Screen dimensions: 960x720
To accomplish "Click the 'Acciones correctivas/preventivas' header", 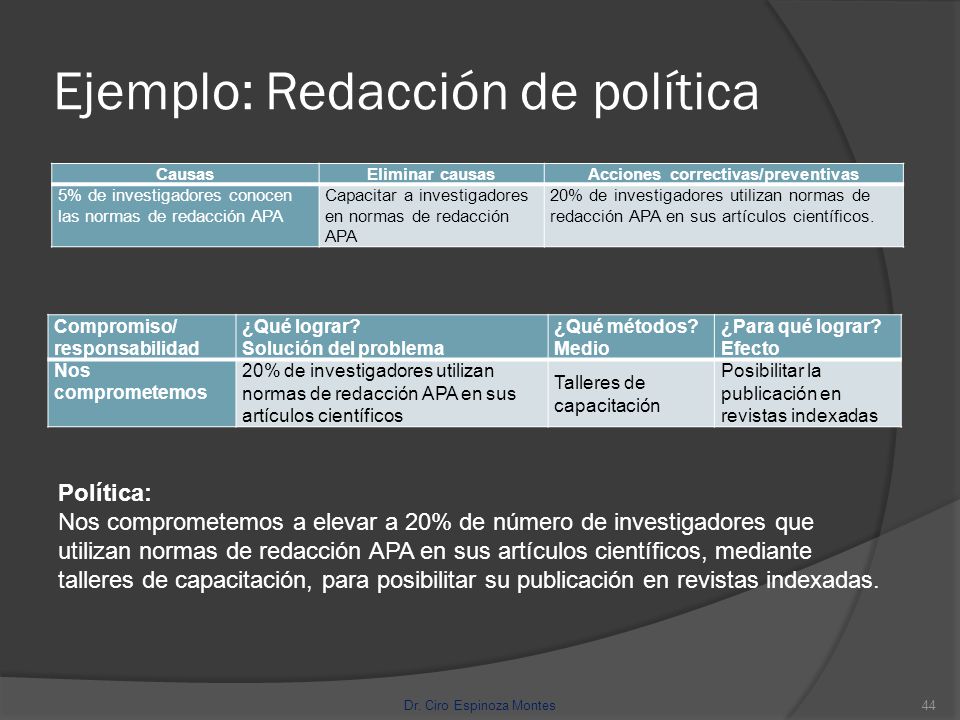I will [724, 174].
